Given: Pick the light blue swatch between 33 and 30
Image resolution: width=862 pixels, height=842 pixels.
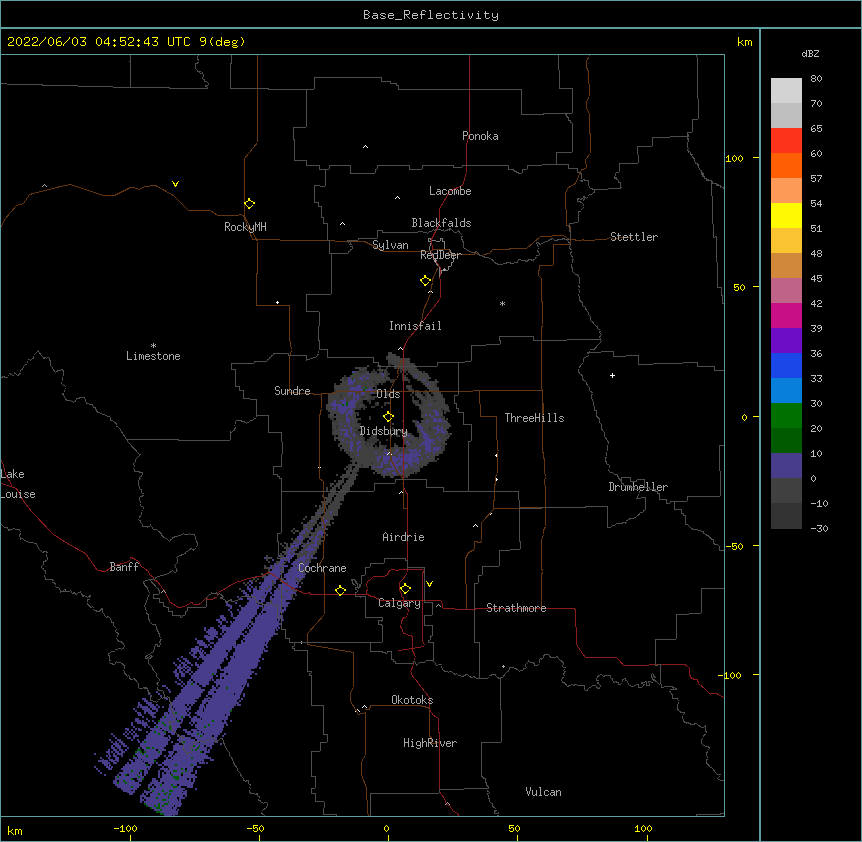Looking at the screenshot, I should (x=786, y=391).
